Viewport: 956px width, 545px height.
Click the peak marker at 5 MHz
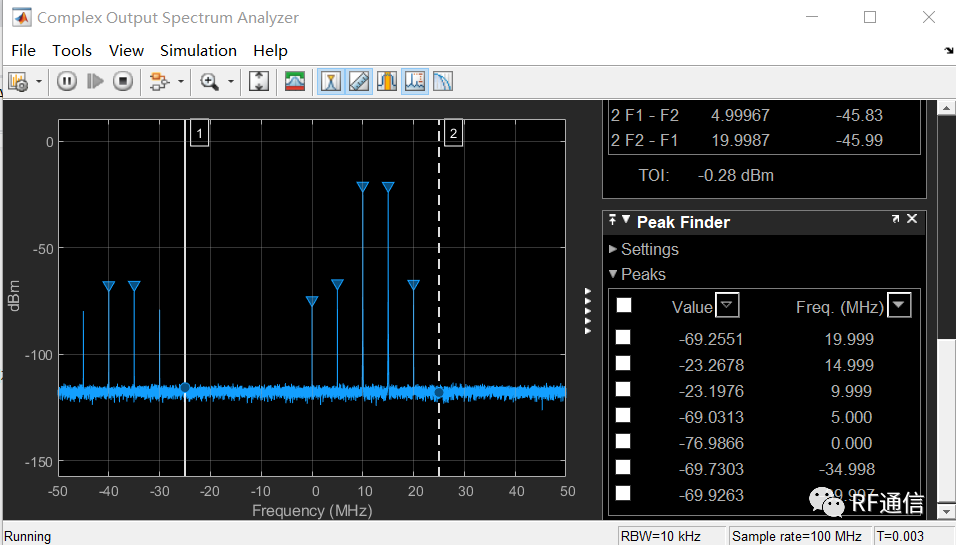(x=337, y=284)
